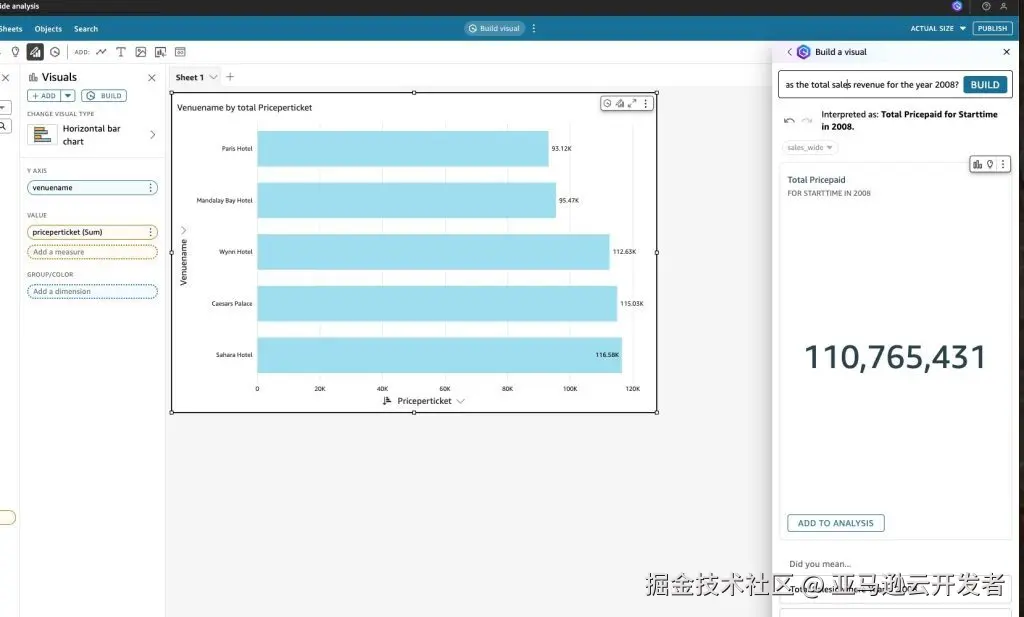Go back in Build a visual panel
This screenshot has width=1024, height=617.
pos(789,52)
